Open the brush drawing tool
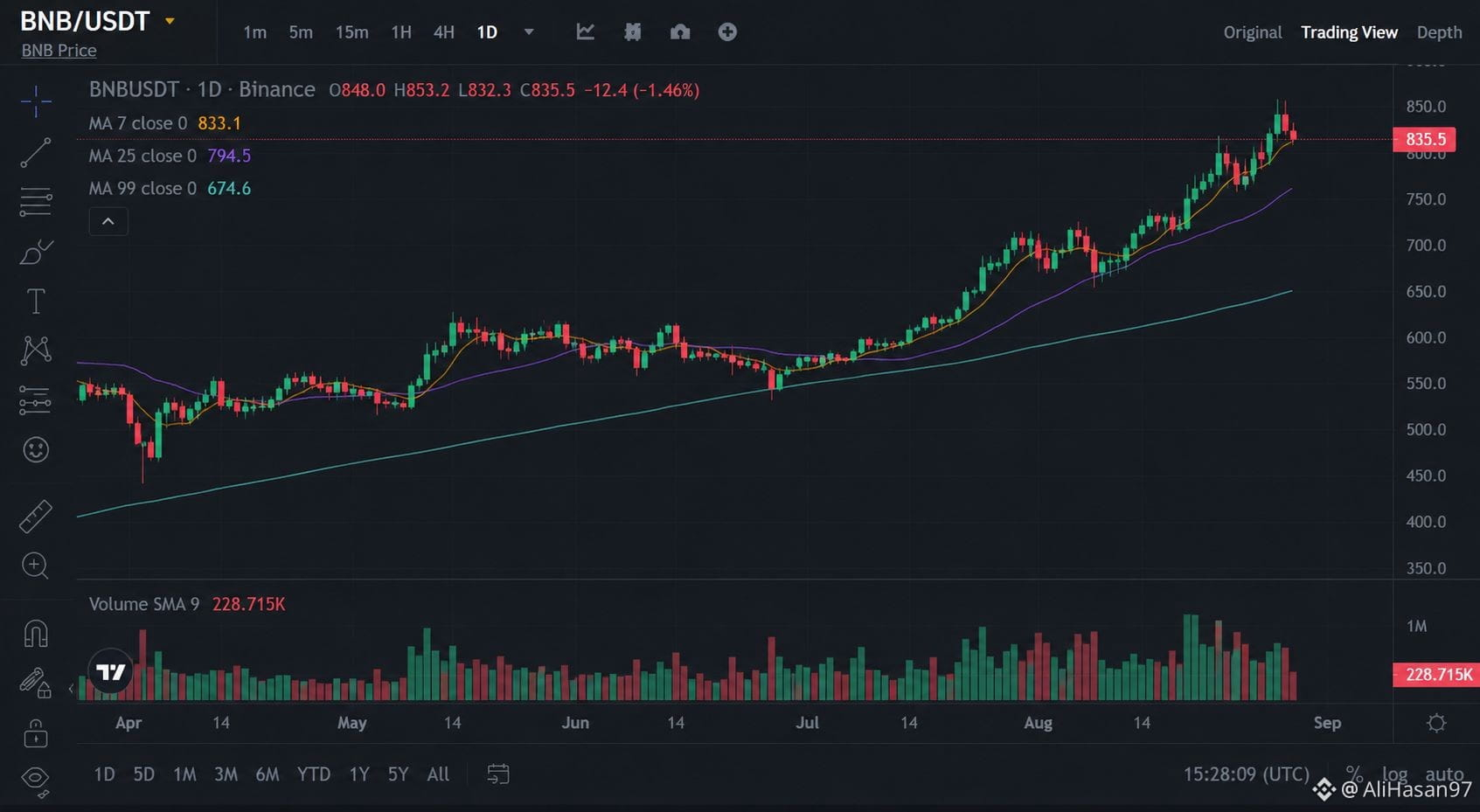1480x812 pixels. [x=35, y=253]
